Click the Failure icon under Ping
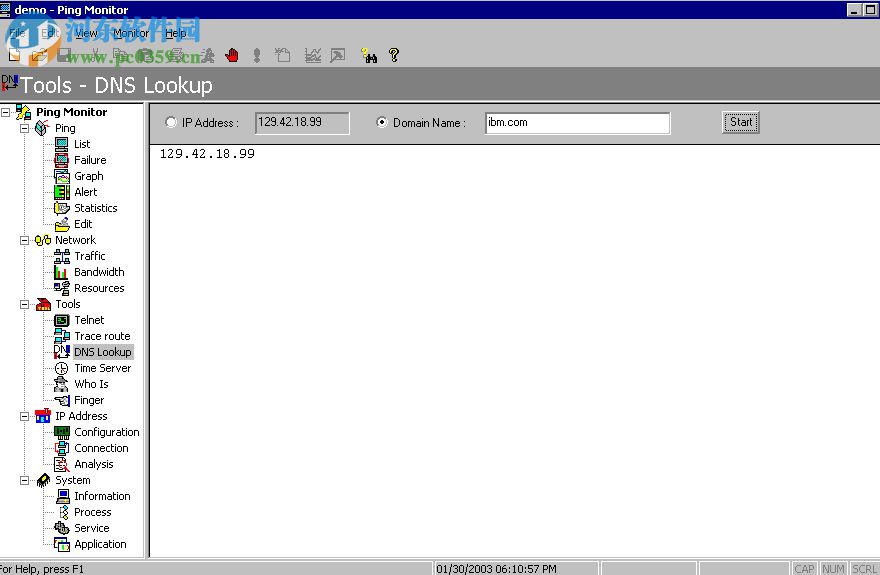 (x=62, y=160)
